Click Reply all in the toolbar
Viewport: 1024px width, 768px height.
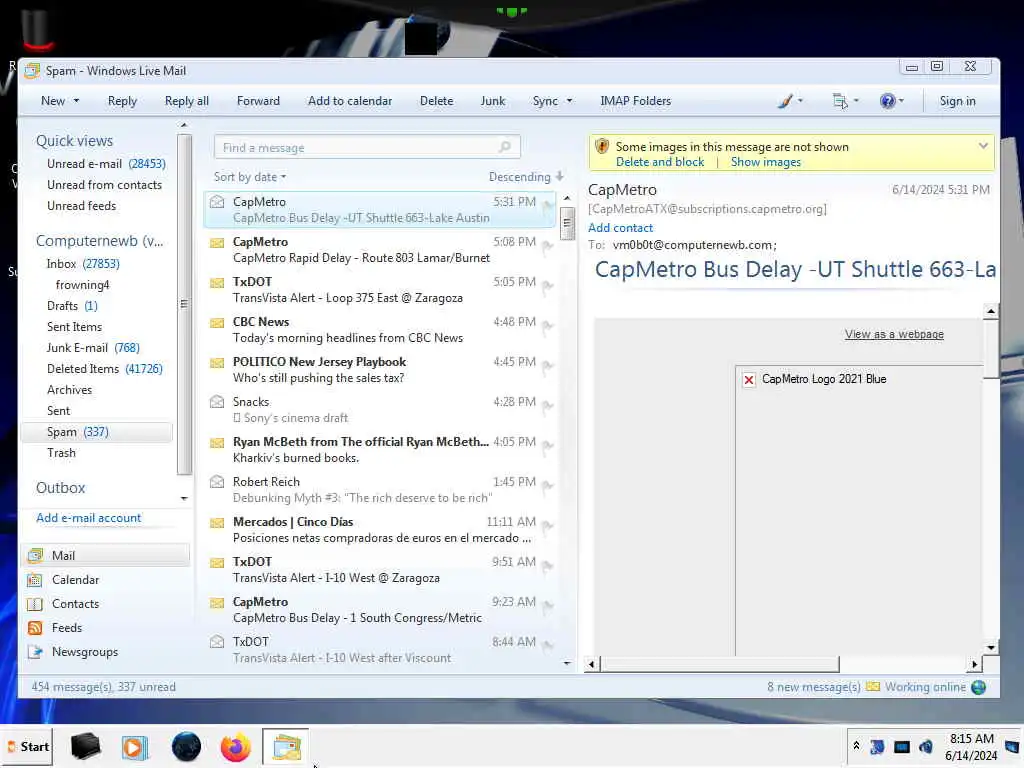187,101
